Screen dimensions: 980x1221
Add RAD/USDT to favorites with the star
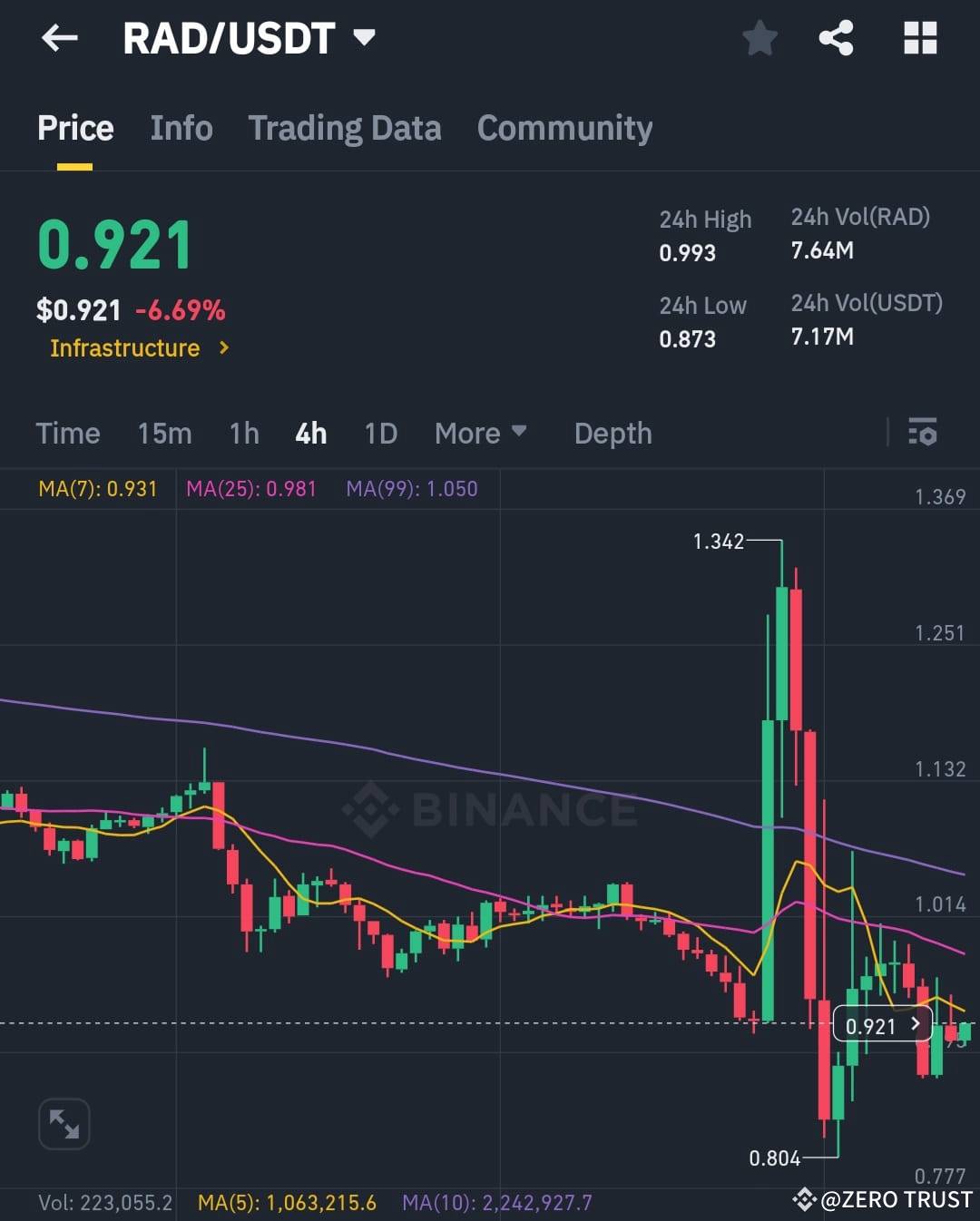click(760, 38)
